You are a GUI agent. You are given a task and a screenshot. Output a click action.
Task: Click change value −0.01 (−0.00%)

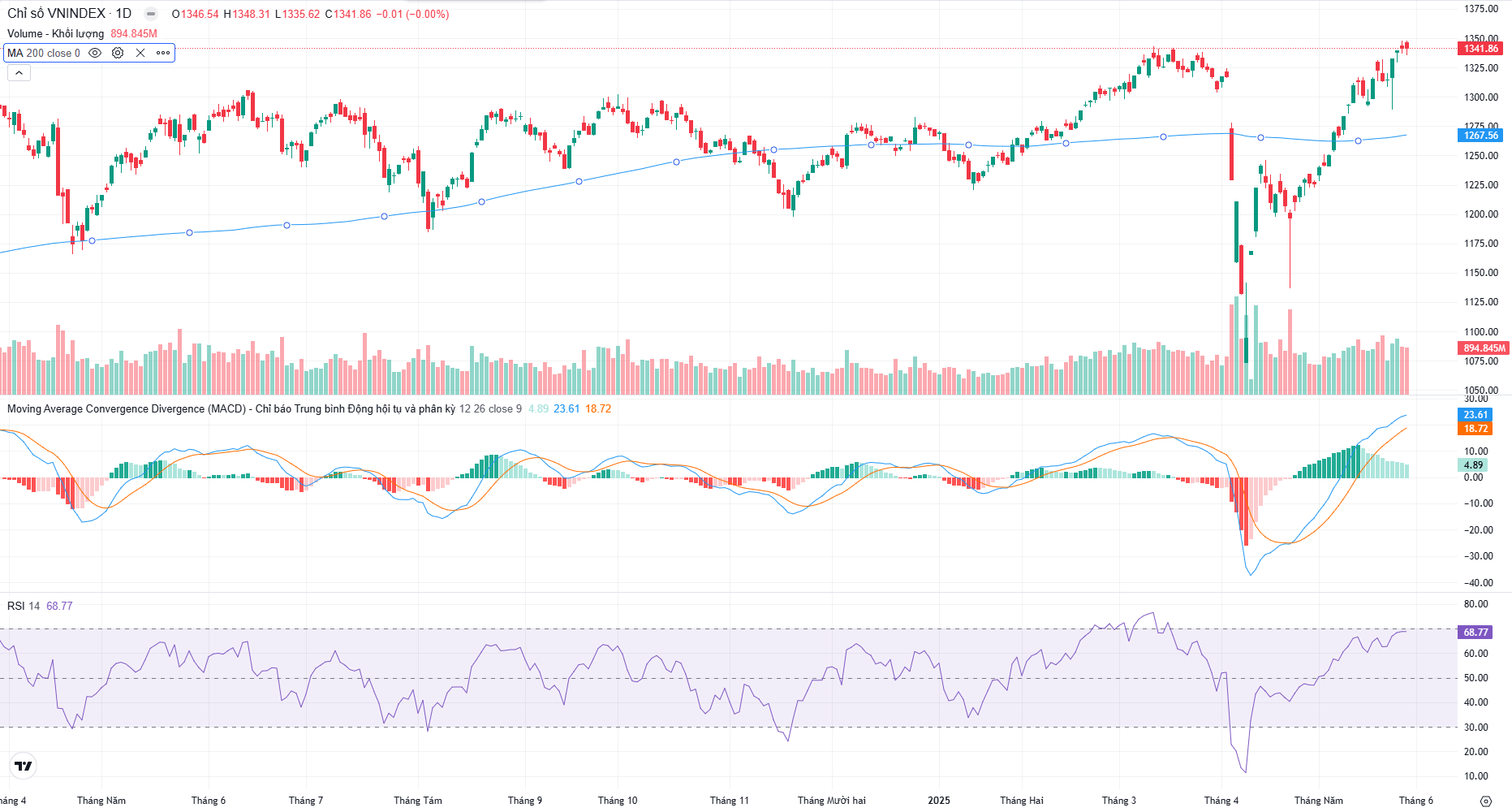412,14
